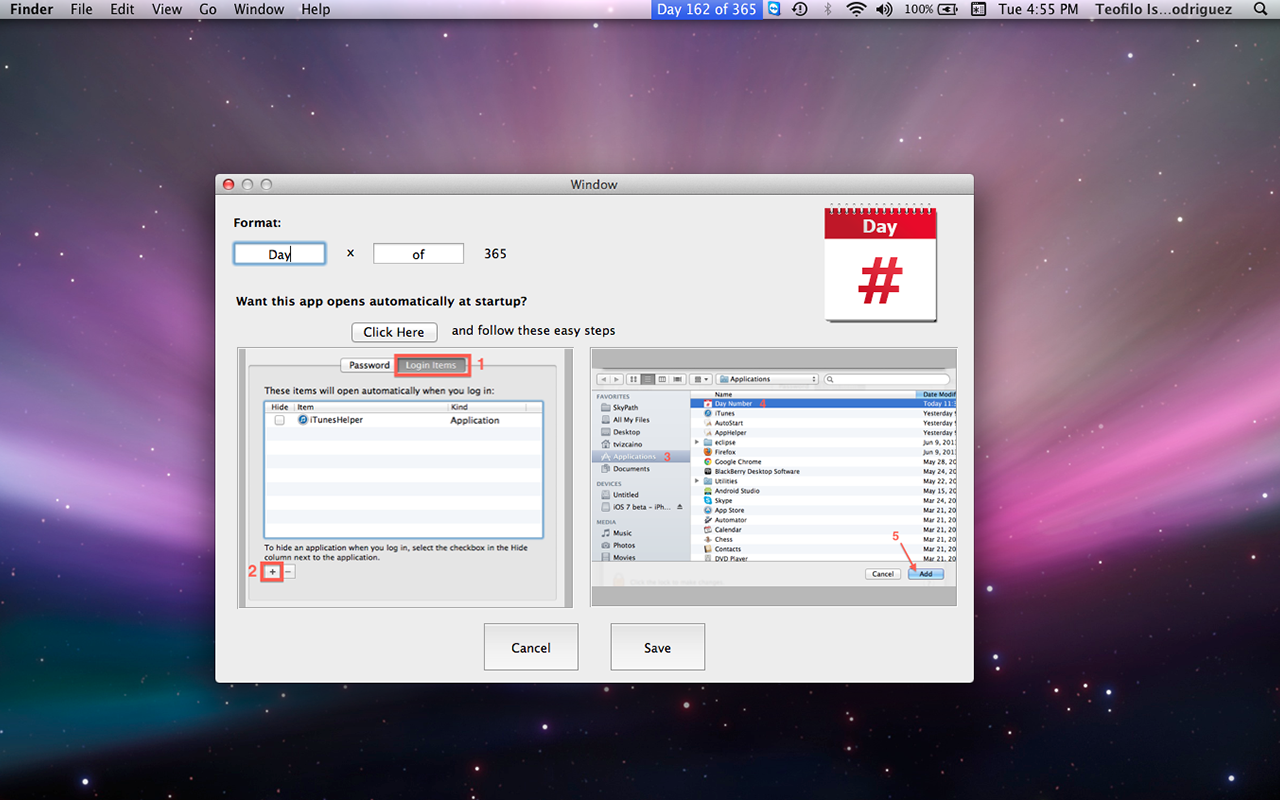Click the large Day Number calendar icon
Image resolution: width=1280 pixels, height=800 pixels.
pyautogui.click(x=880, y=264)
